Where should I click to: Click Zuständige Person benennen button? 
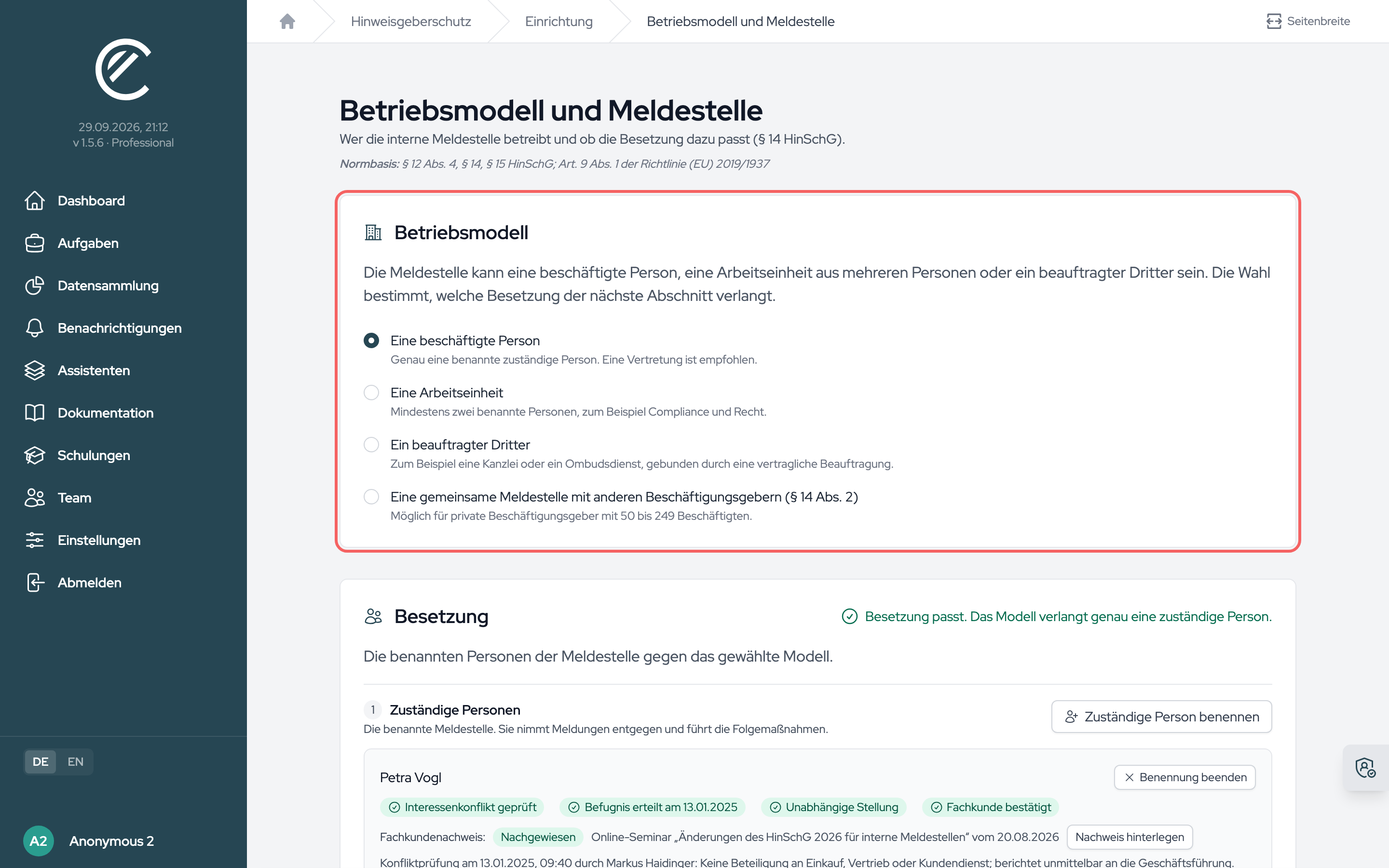click(1161, 717)
